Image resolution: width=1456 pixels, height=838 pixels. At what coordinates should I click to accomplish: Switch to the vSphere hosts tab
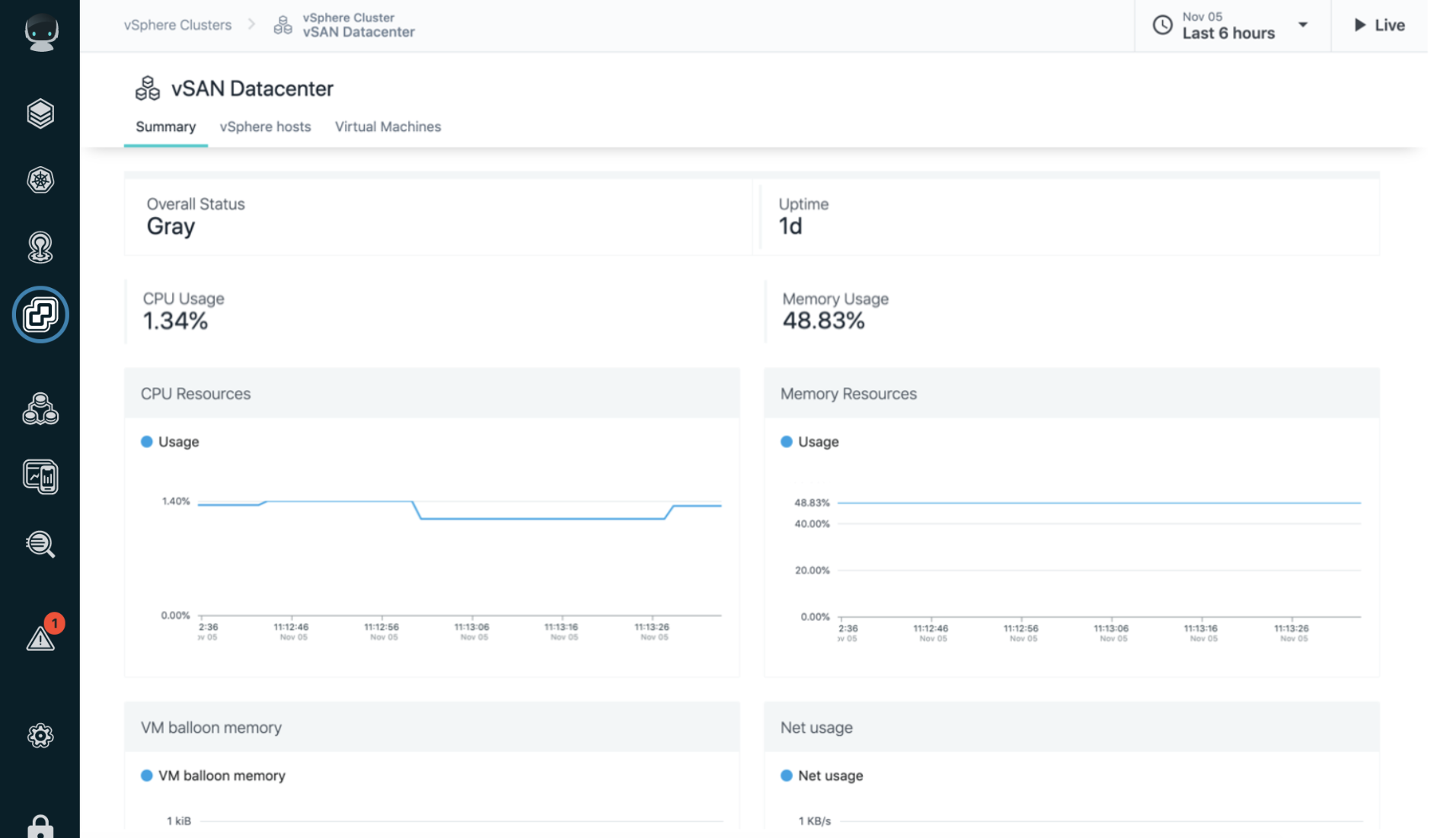(265, 126)
